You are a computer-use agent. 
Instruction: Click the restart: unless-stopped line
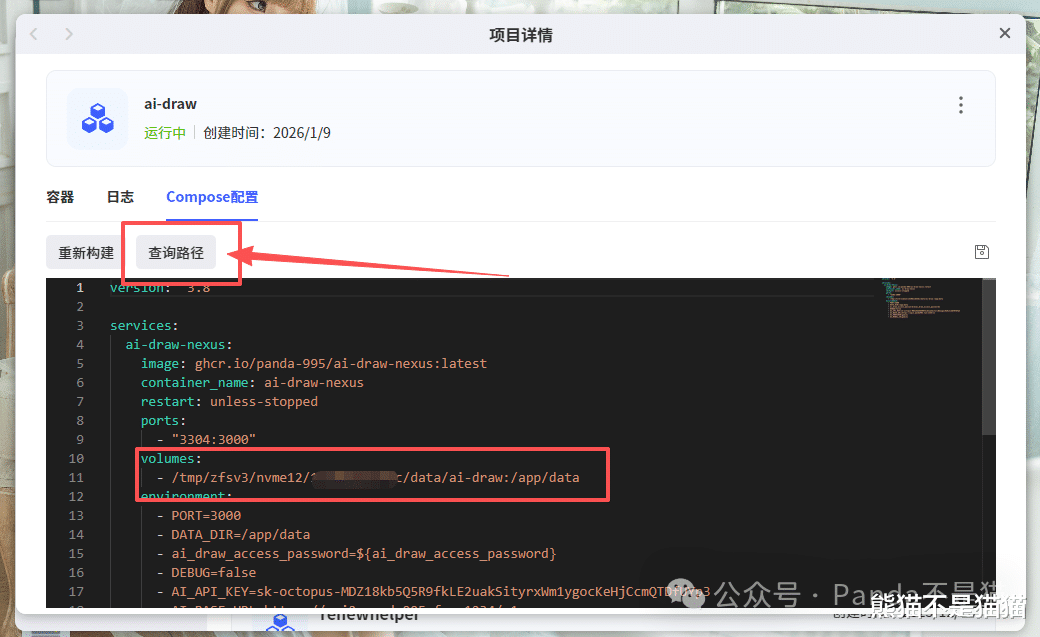229,401
